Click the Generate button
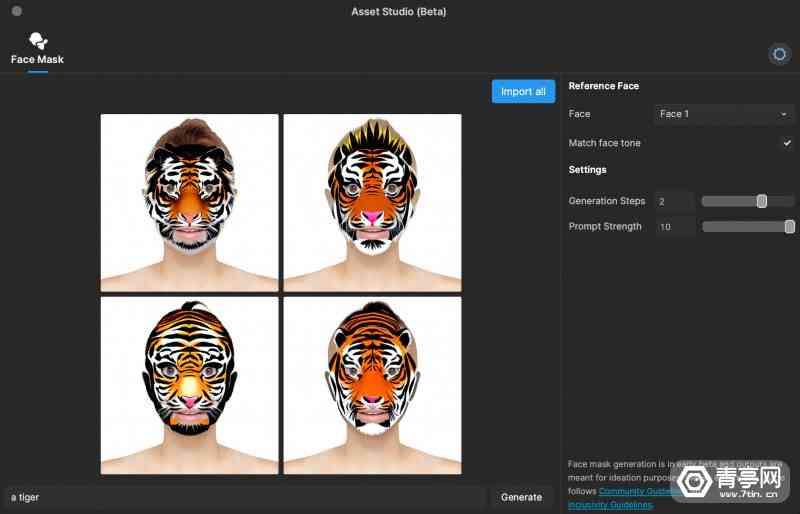Screen dimensions: 800x514 click(521, 497)
